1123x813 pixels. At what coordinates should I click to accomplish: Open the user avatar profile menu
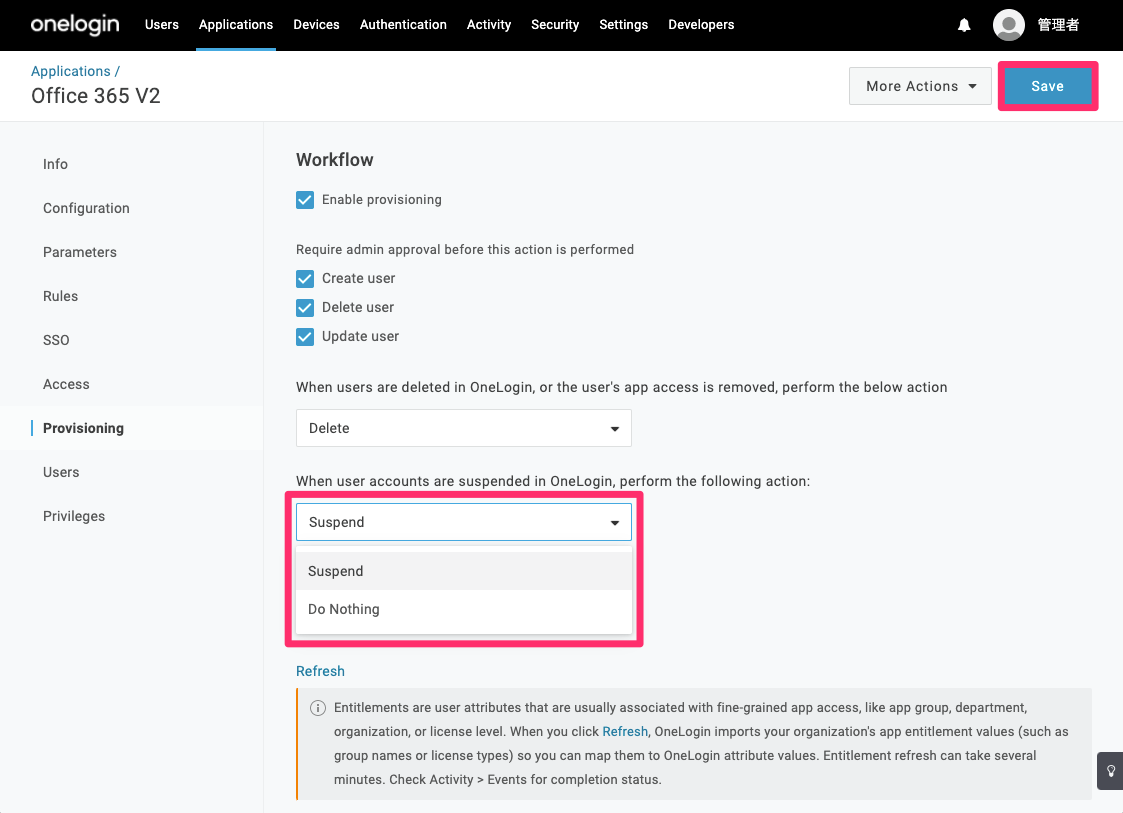(x=1008, y=25)
